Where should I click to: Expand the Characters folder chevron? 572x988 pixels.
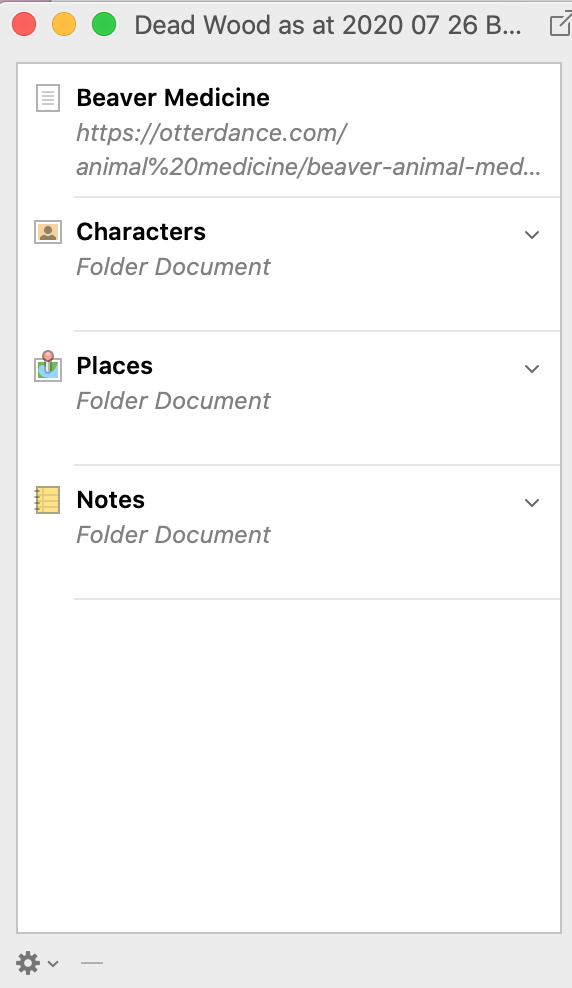coord(532,235)
